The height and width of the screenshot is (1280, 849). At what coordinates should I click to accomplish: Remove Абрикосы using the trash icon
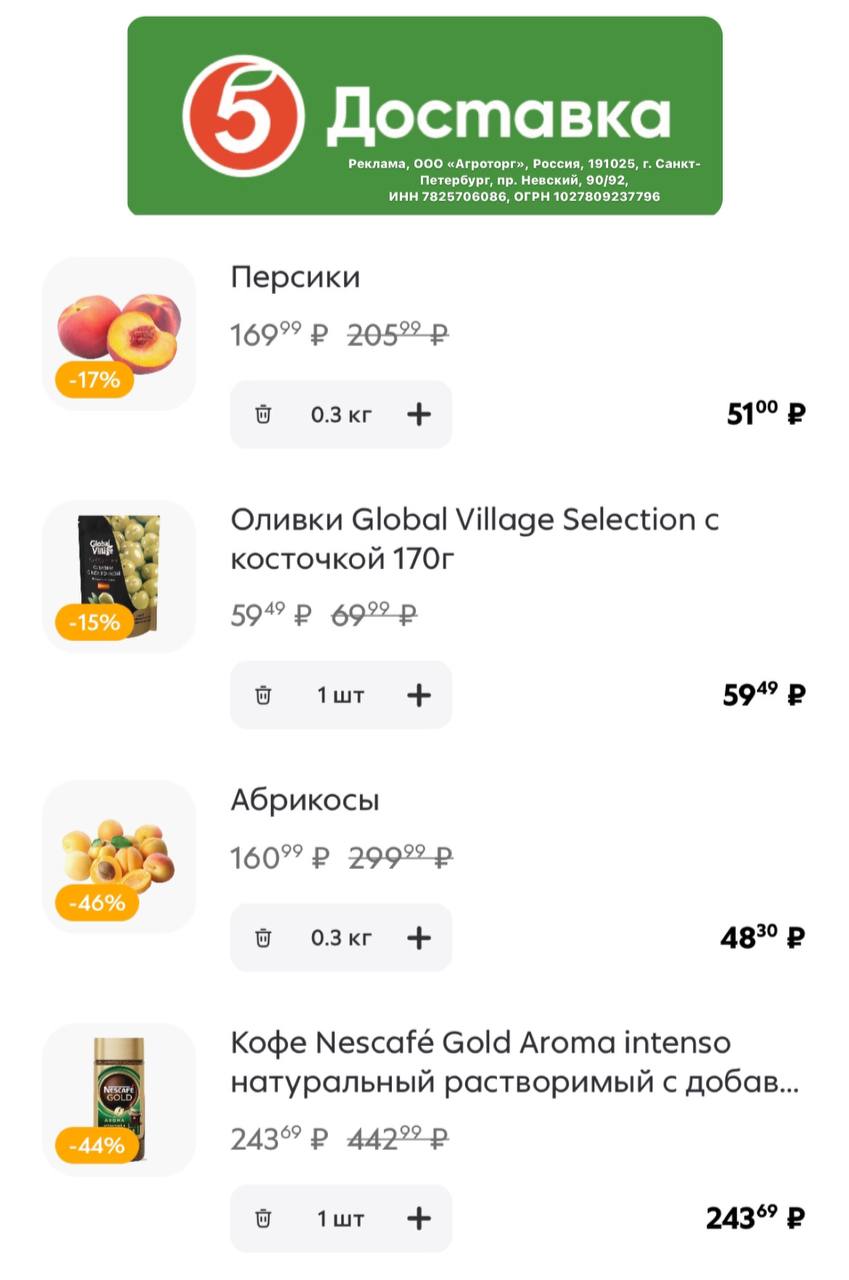click(x=263, y=937)
